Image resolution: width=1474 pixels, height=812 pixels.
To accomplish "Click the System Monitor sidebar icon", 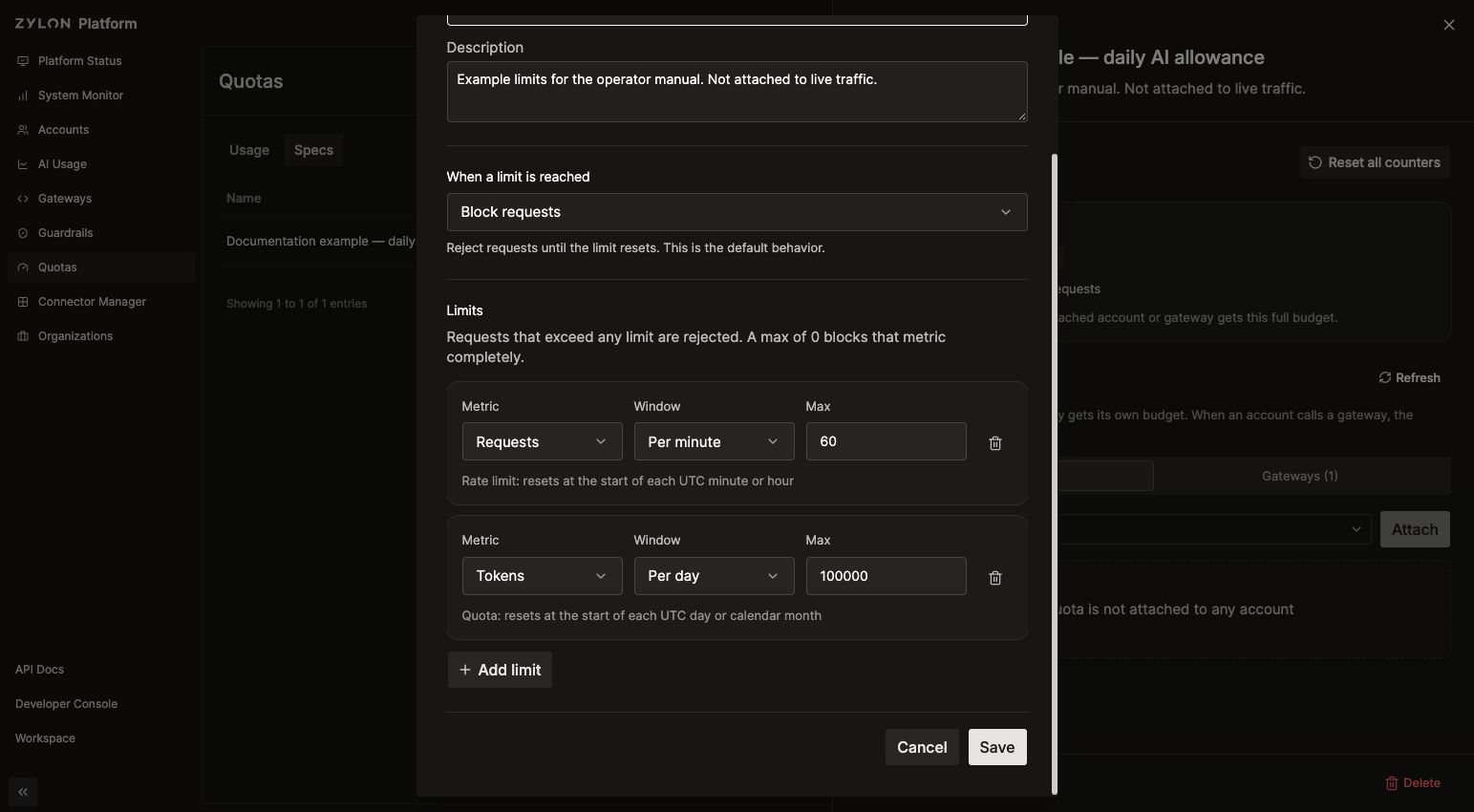I will coord(23,96).
